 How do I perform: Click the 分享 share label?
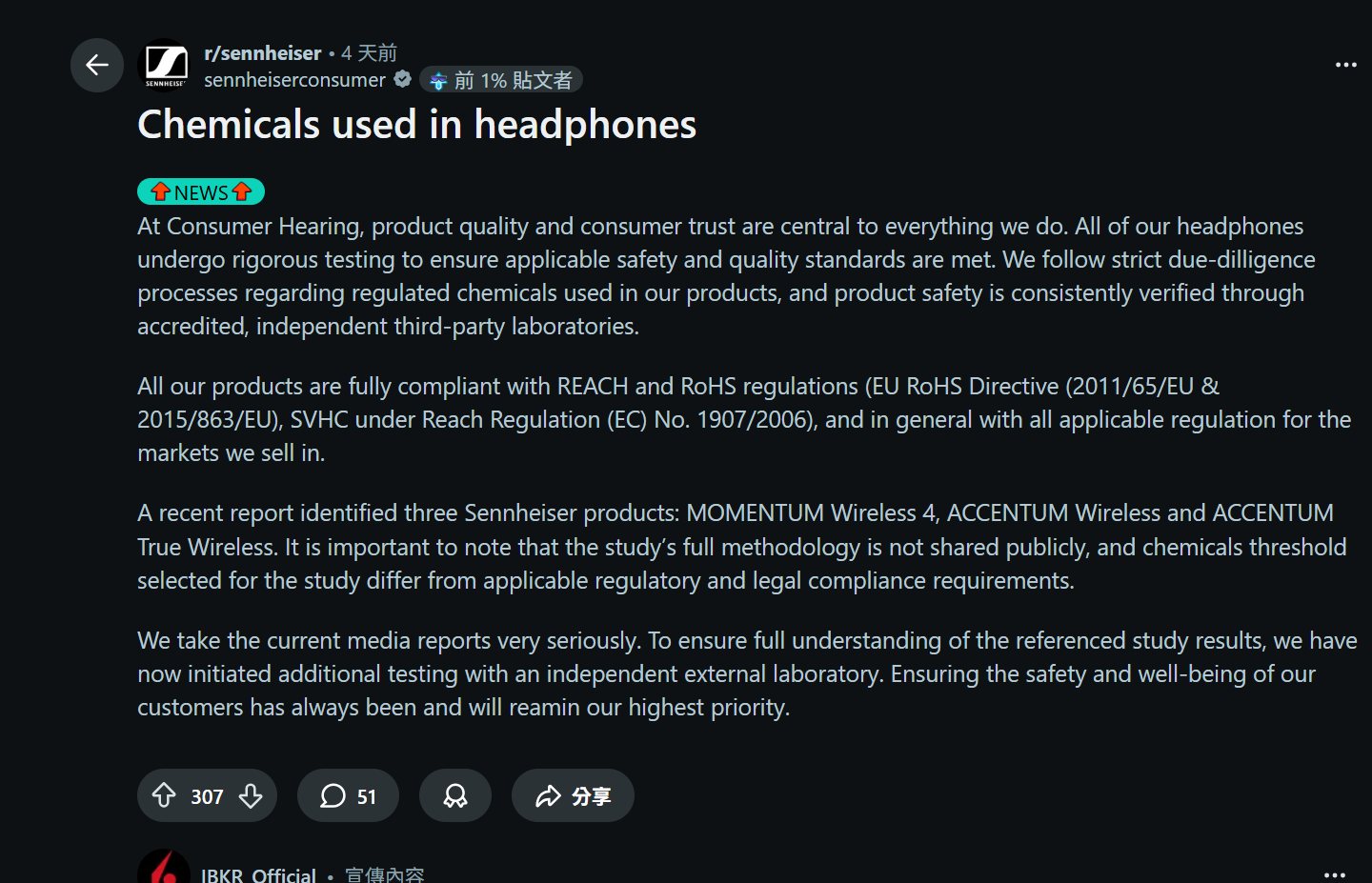click(x=591, y=796)
